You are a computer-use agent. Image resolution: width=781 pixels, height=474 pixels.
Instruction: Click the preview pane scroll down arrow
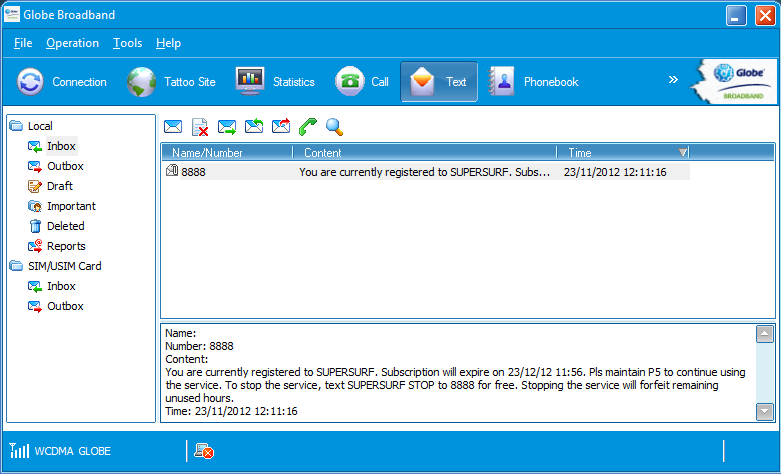click(765, 410)
